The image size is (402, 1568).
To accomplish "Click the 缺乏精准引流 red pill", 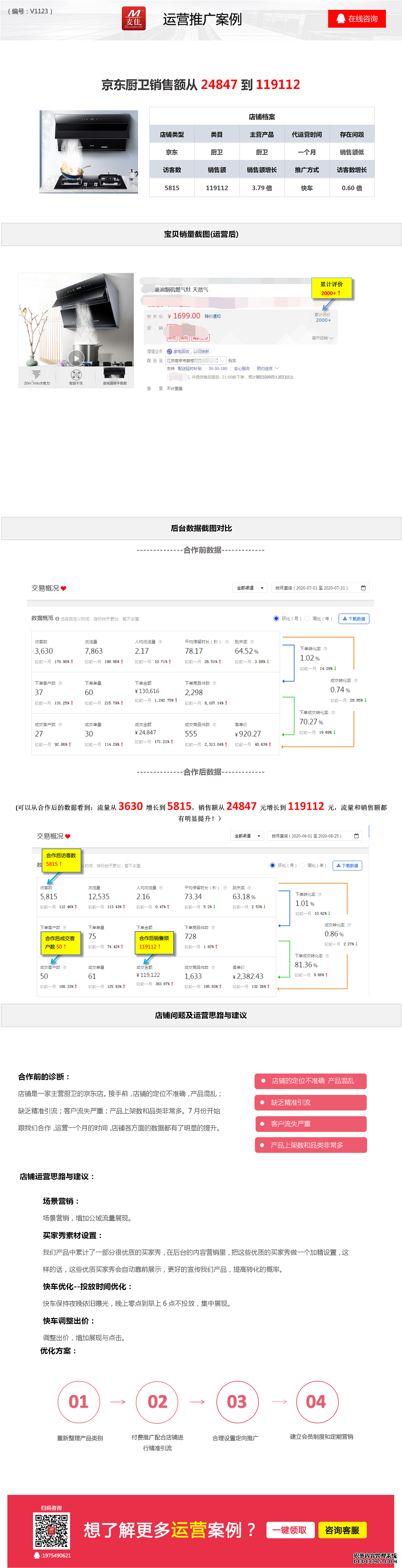I will [311, 1102].
